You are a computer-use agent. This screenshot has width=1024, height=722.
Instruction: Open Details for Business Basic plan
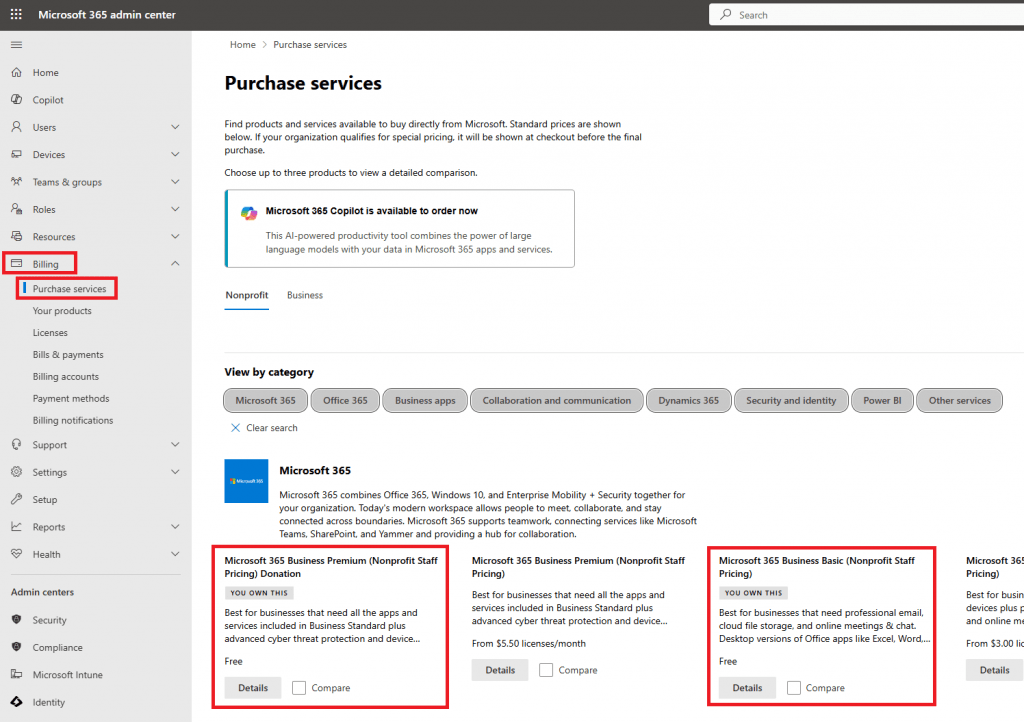point(747,687)
